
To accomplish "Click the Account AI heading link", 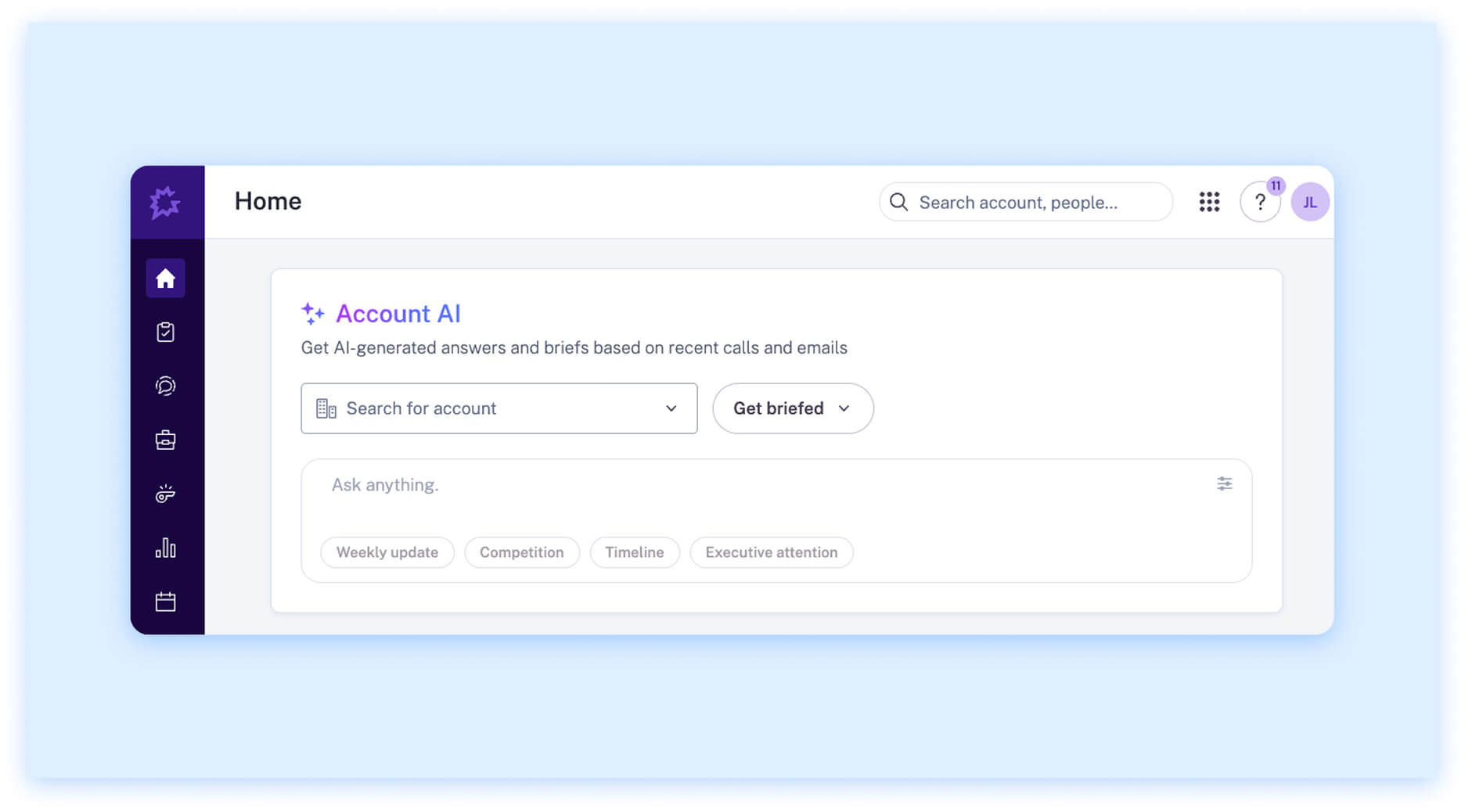I will 398,313.
